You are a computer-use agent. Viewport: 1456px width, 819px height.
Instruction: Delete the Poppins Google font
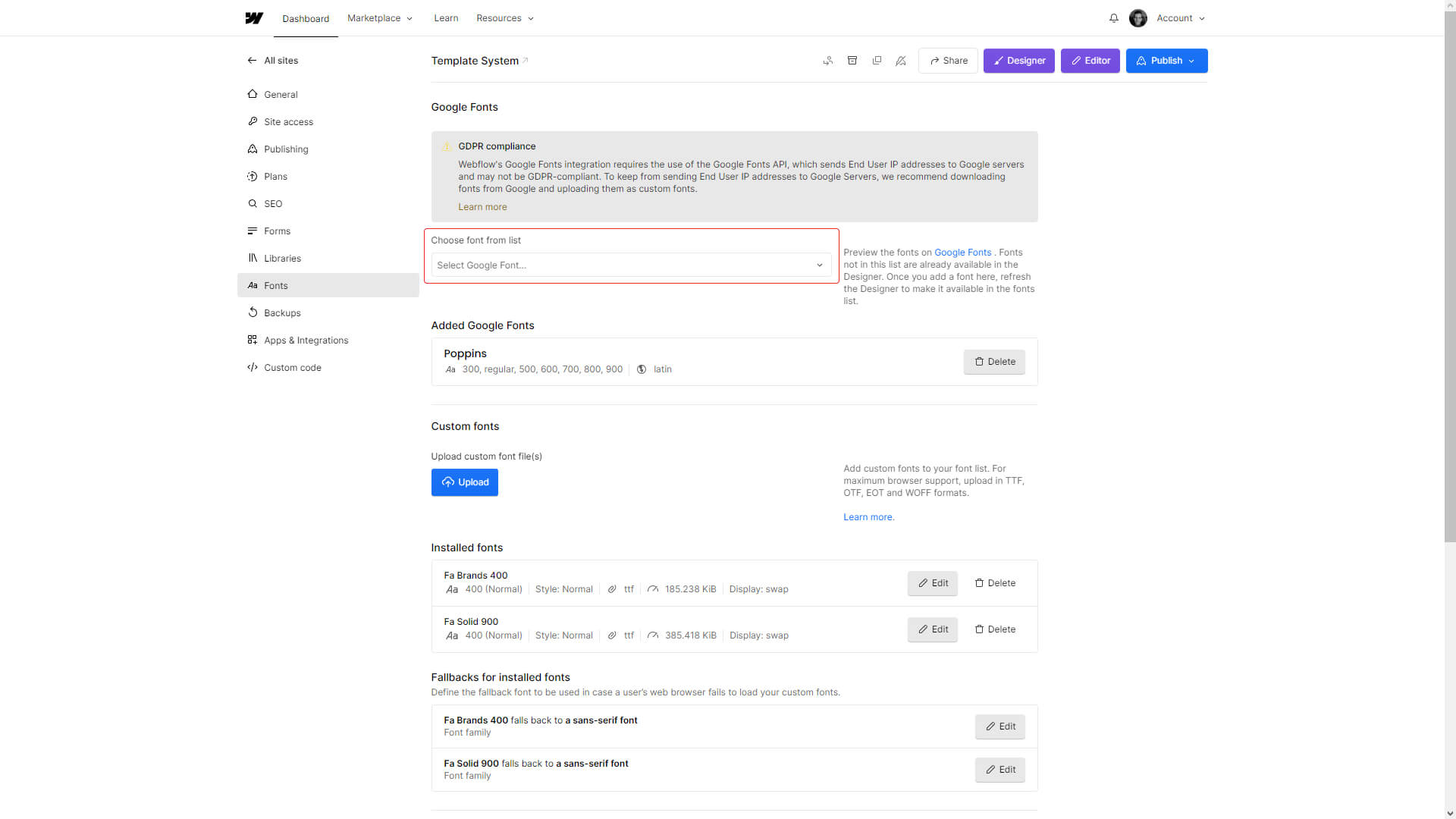coord(993,362)
